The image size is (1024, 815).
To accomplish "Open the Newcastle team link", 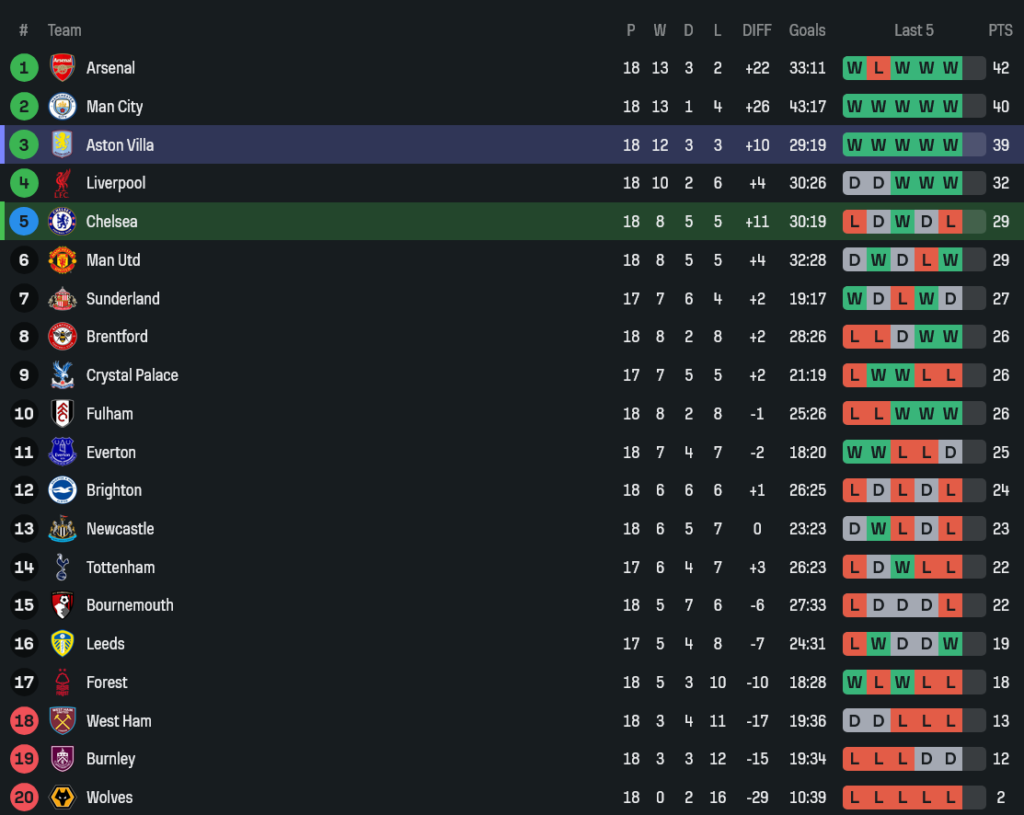I will point(120,528).
